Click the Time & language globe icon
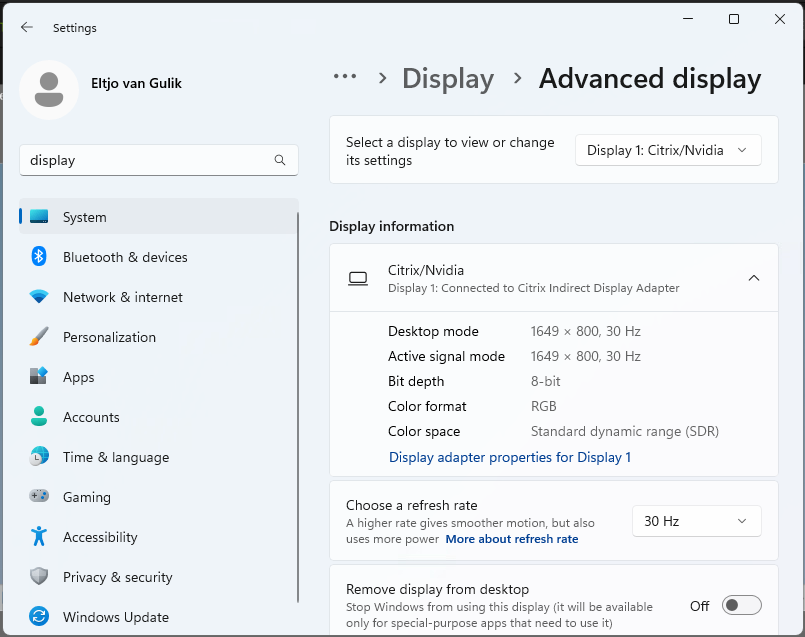 [x=39, y=457]
